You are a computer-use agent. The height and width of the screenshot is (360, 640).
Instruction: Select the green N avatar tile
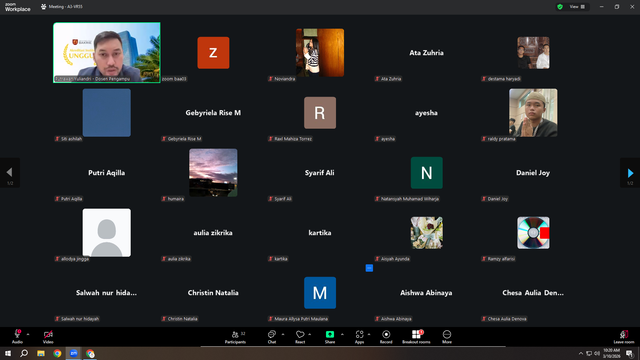click(x=427, y=173)
